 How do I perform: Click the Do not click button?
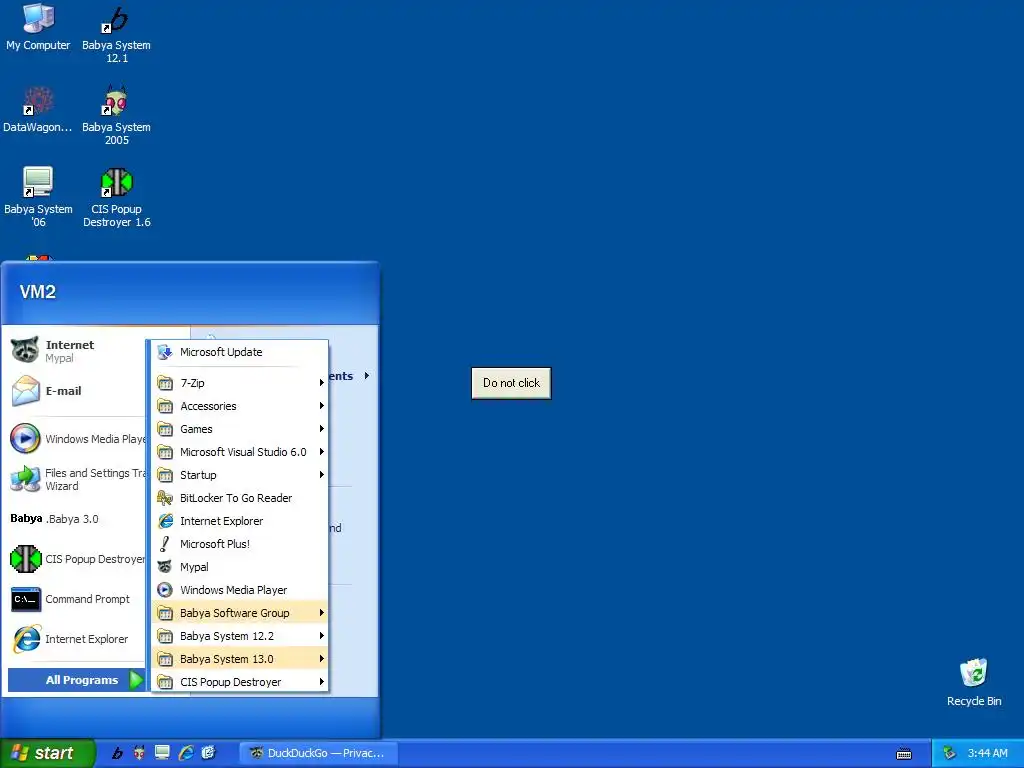[511, 383]
